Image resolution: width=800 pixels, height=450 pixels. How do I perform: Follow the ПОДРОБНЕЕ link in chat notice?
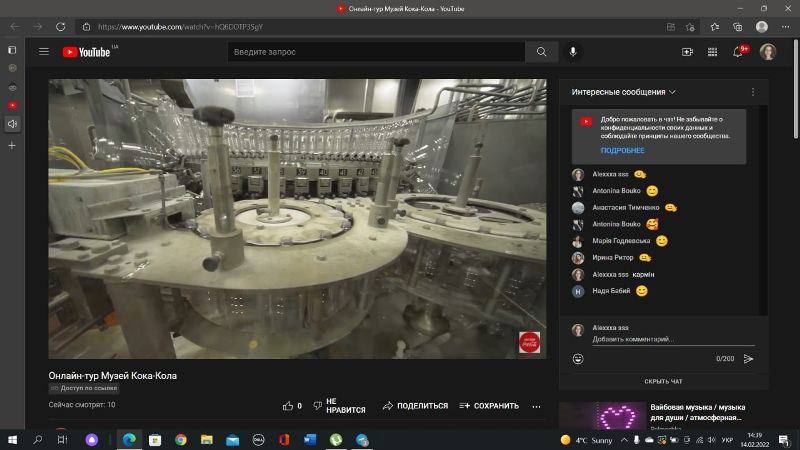[622, 151]
